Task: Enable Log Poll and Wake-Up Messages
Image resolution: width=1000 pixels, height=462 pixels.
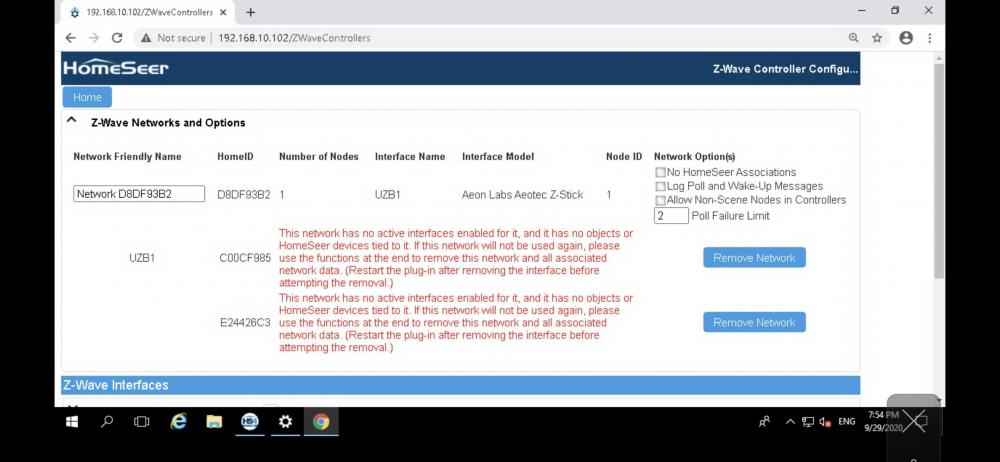Action: pyautogui.click(x=660, y=186)
